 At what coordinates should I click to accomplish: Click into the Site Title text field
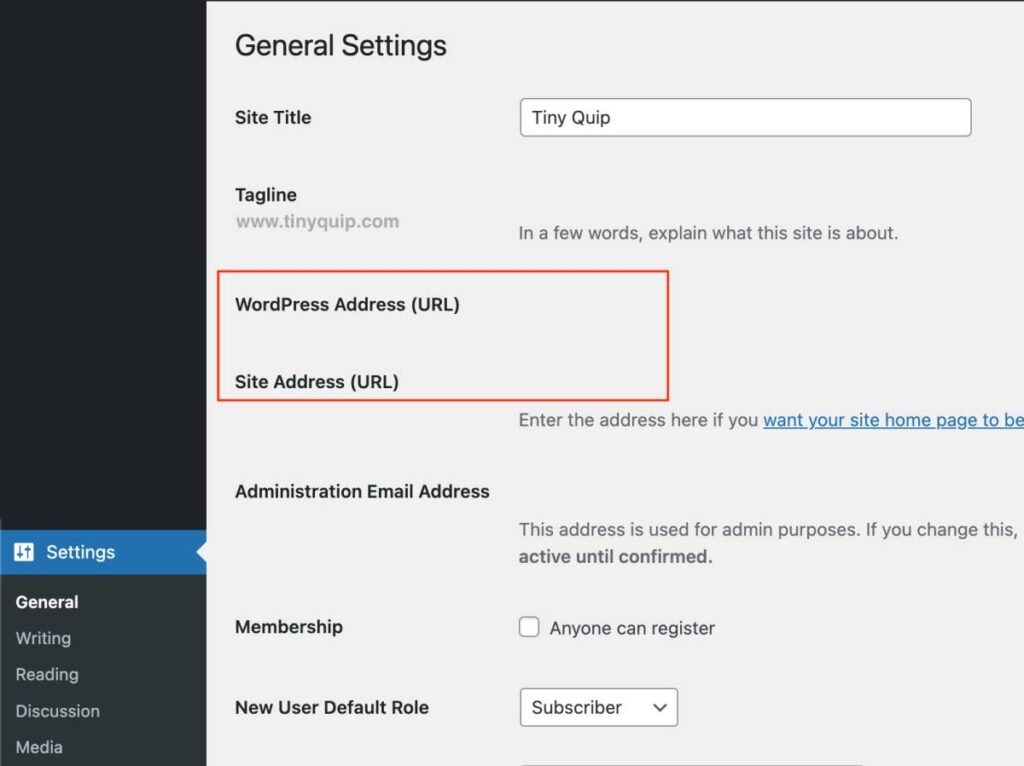pyautogui.click(x=745, y=117)
